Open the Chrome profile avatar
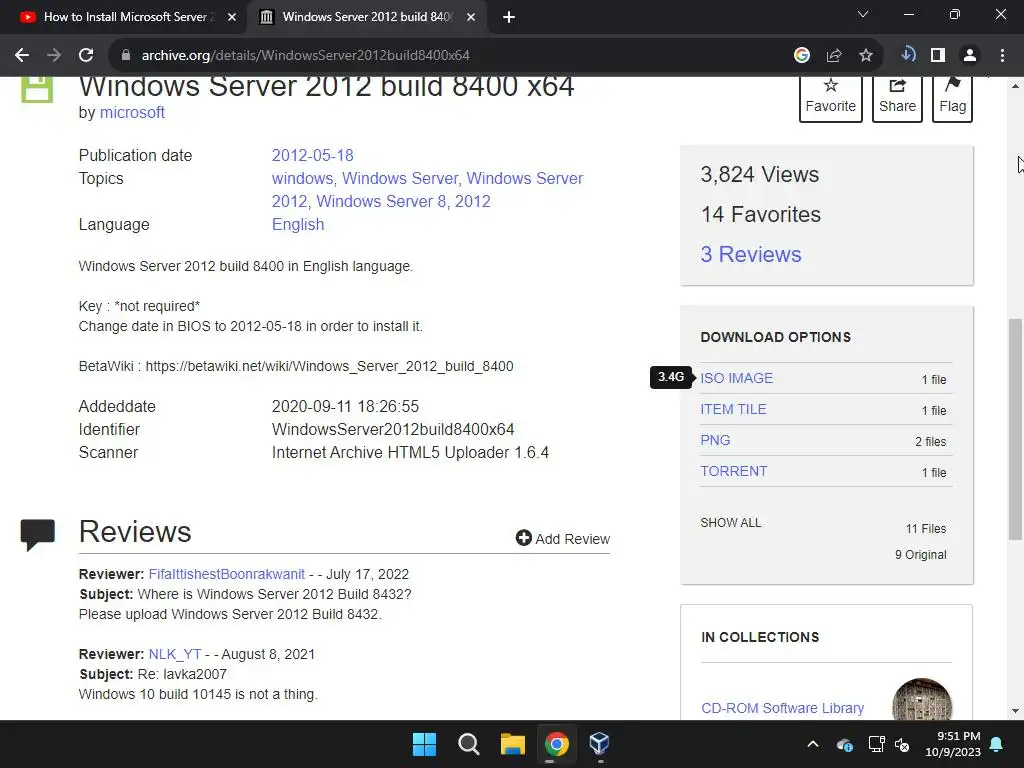Viewport: 1024px width, 768px height. pos(970,56)
